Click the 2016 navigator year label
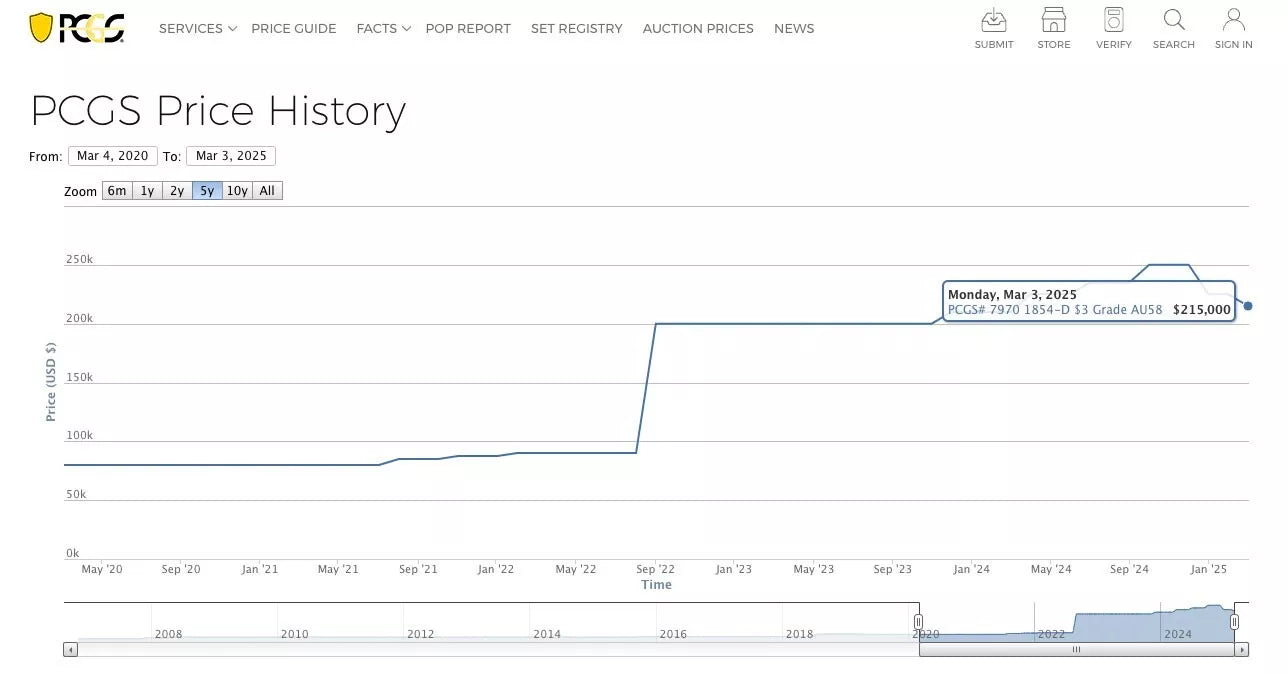1288x674 pixels. (673, 634)
